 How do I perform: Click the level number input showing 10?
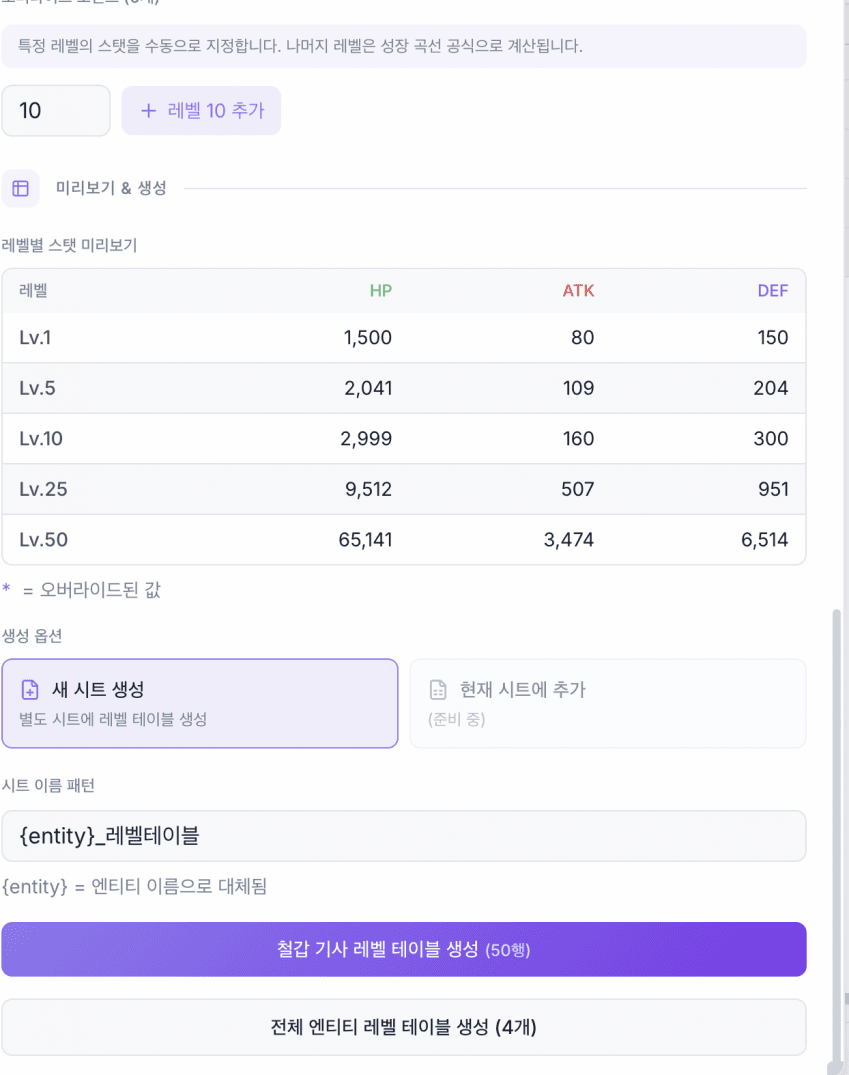pyautogui.click(x=55, y=111)
